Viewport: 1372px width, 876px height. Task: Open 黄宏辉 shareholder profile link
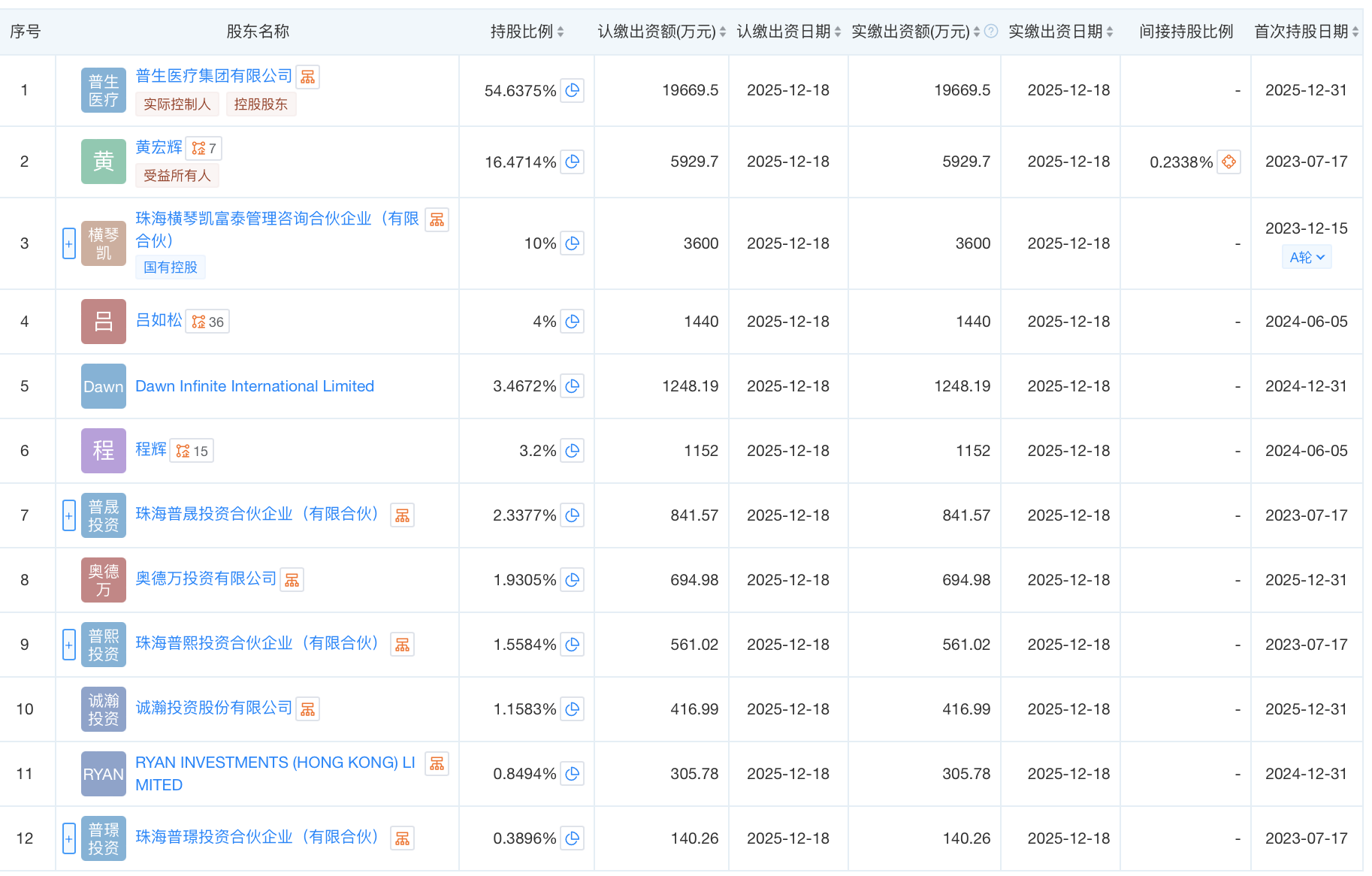(x=159, y=147)
